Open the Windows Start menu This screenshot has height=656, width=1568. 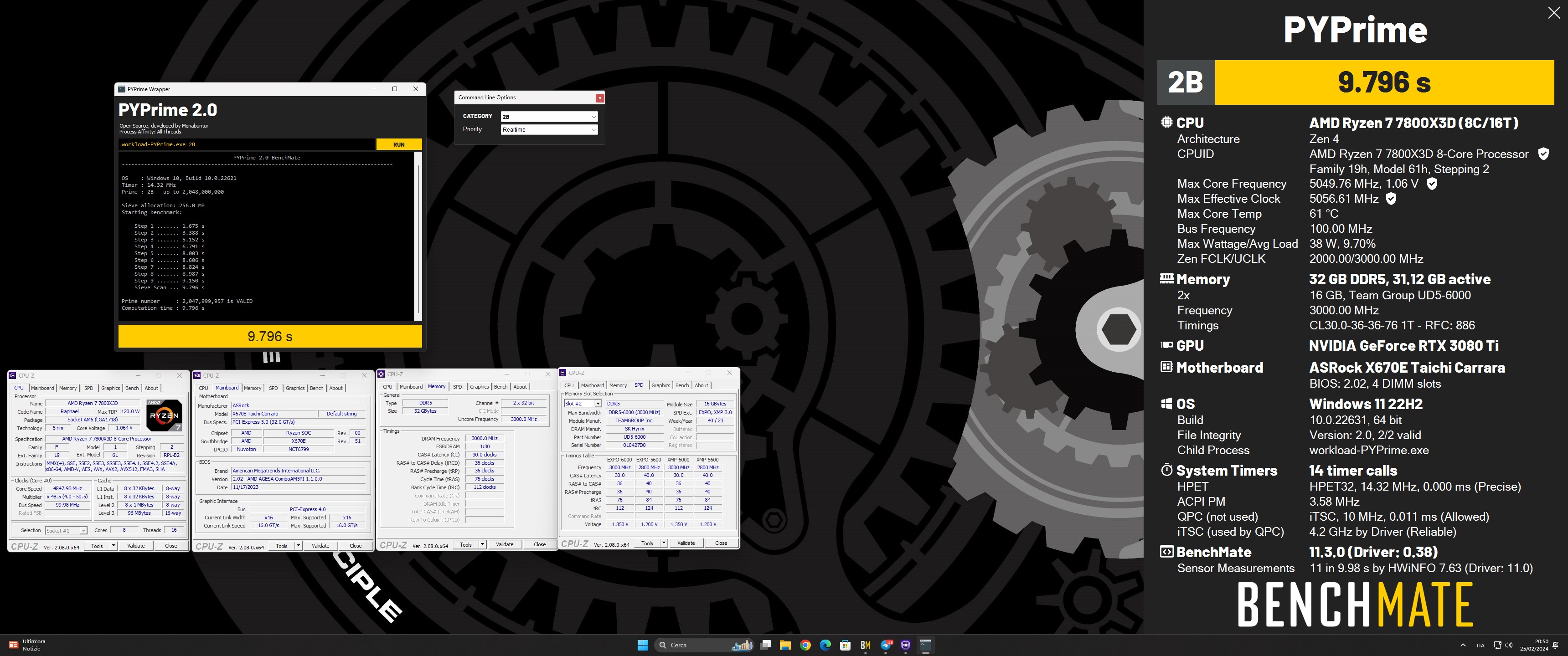coord(643,645)
